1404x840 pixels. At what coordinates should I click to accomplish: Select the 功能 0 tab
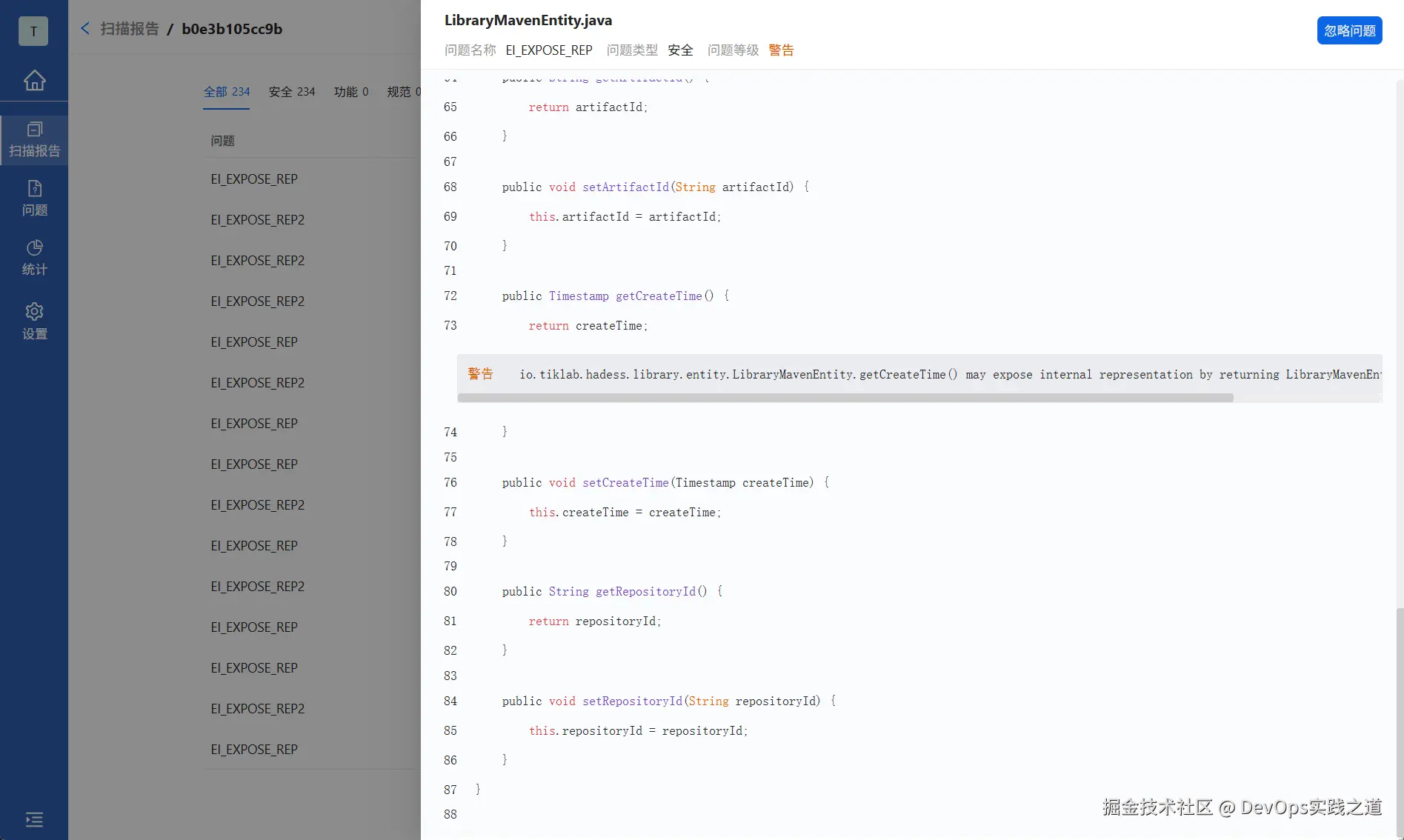tap(351, 92)
